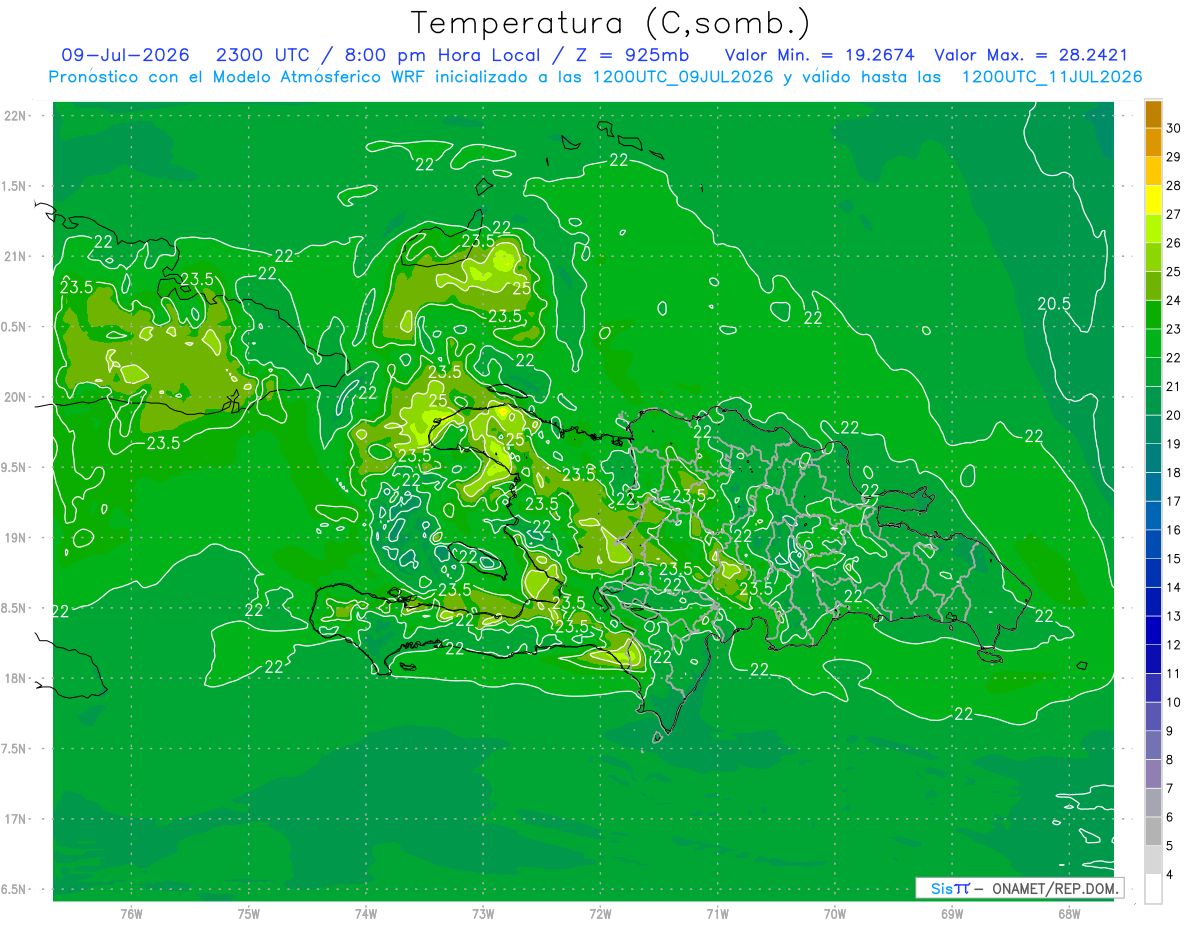Click the colorbar label "27"
The image size is (1200, 927).
[x=1174, y=214]
